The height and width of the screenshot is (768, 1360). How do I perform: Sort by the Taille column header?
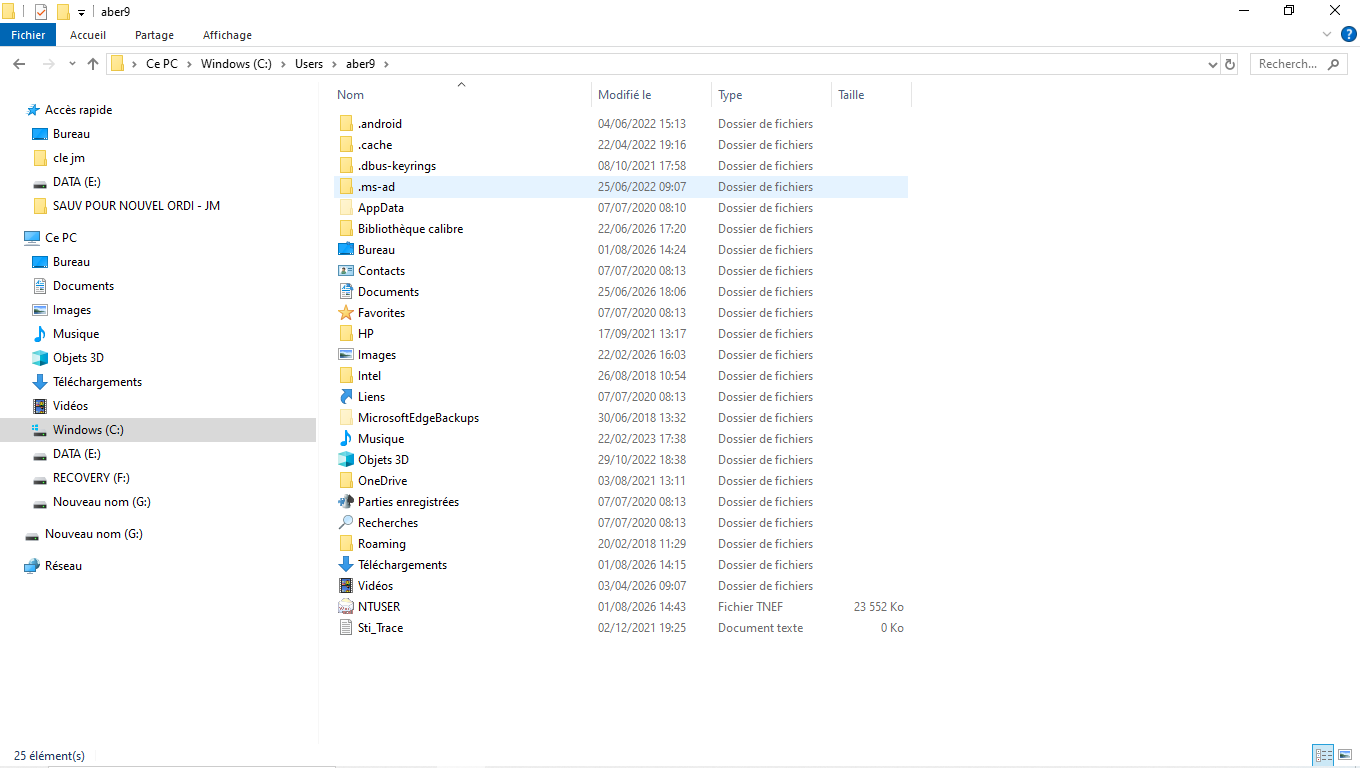pyautogui.click(x=851, y=95)
